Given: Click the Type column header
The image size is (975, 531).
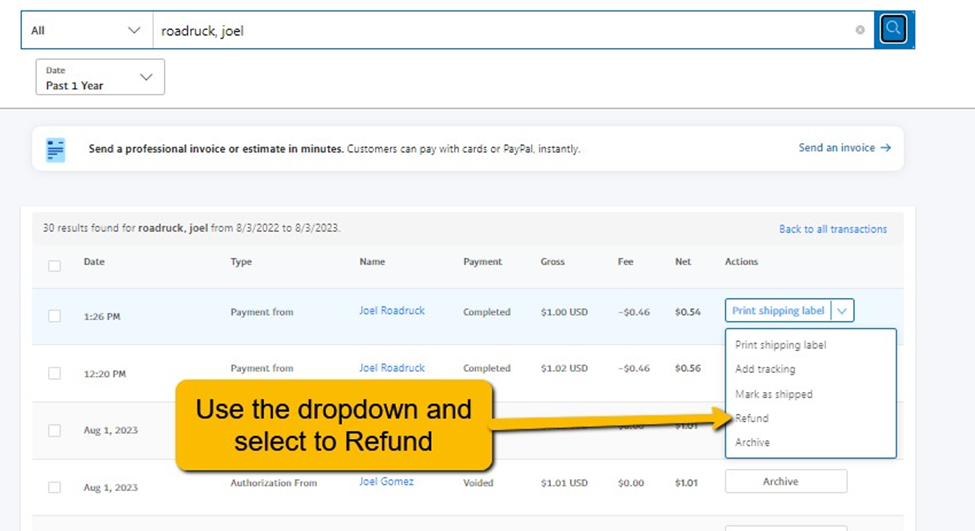Looking at the screenshot, I should 241,262.
